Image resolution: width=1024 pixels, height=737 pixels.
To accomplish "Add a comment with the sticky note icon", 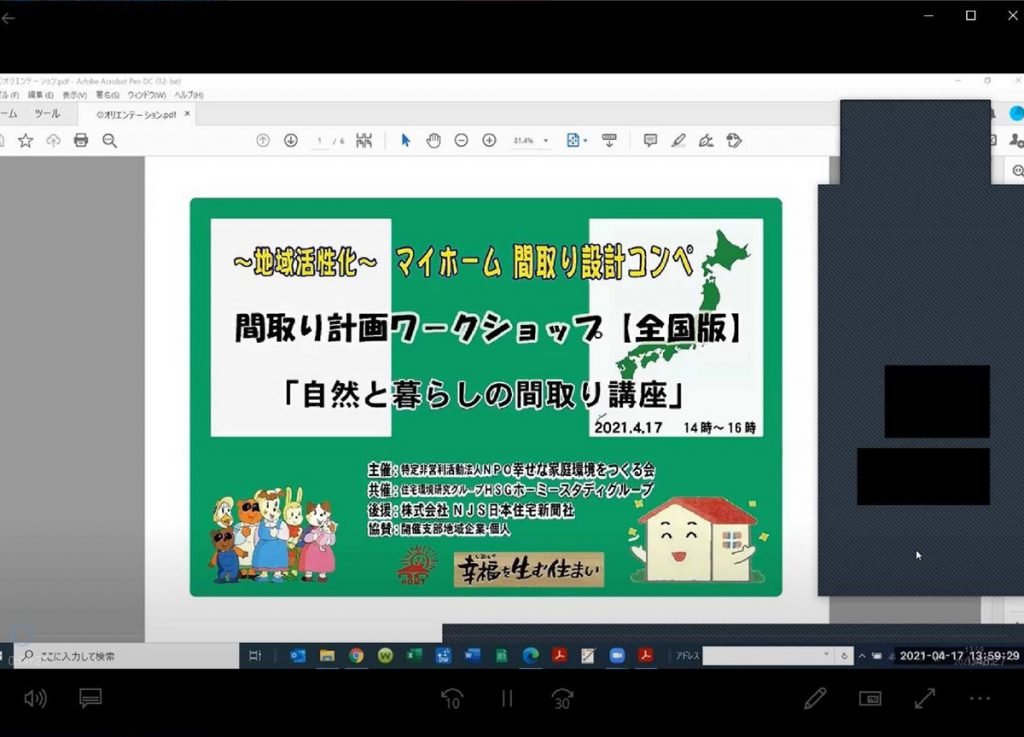I will pyautogui.click(x=650, y=140).
